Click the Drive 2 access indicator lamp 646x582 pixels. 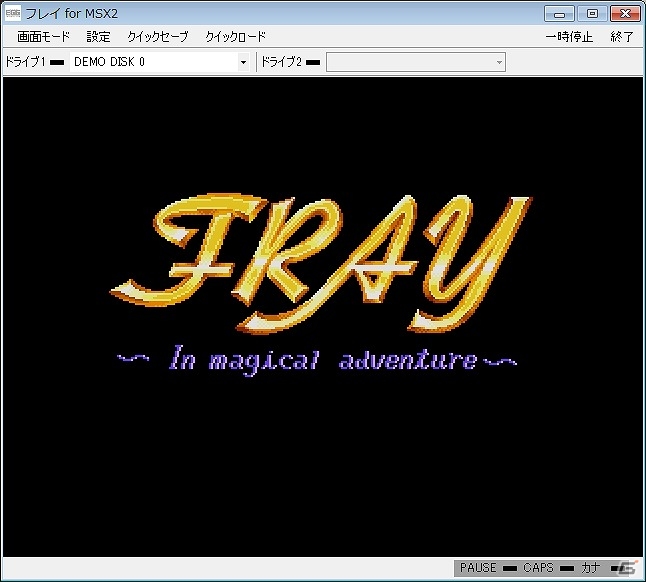pos(313,63)
